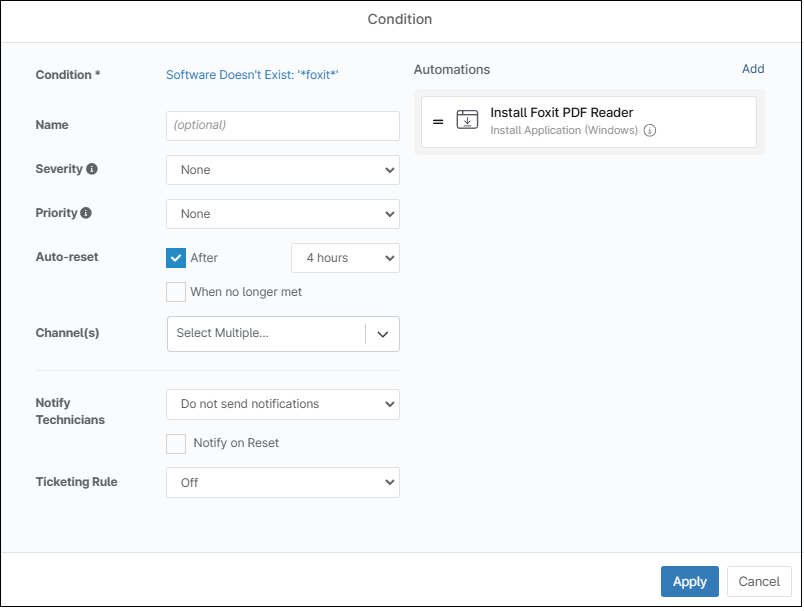Open the Ticketing Rule dropdown

(x=283, y=482)
